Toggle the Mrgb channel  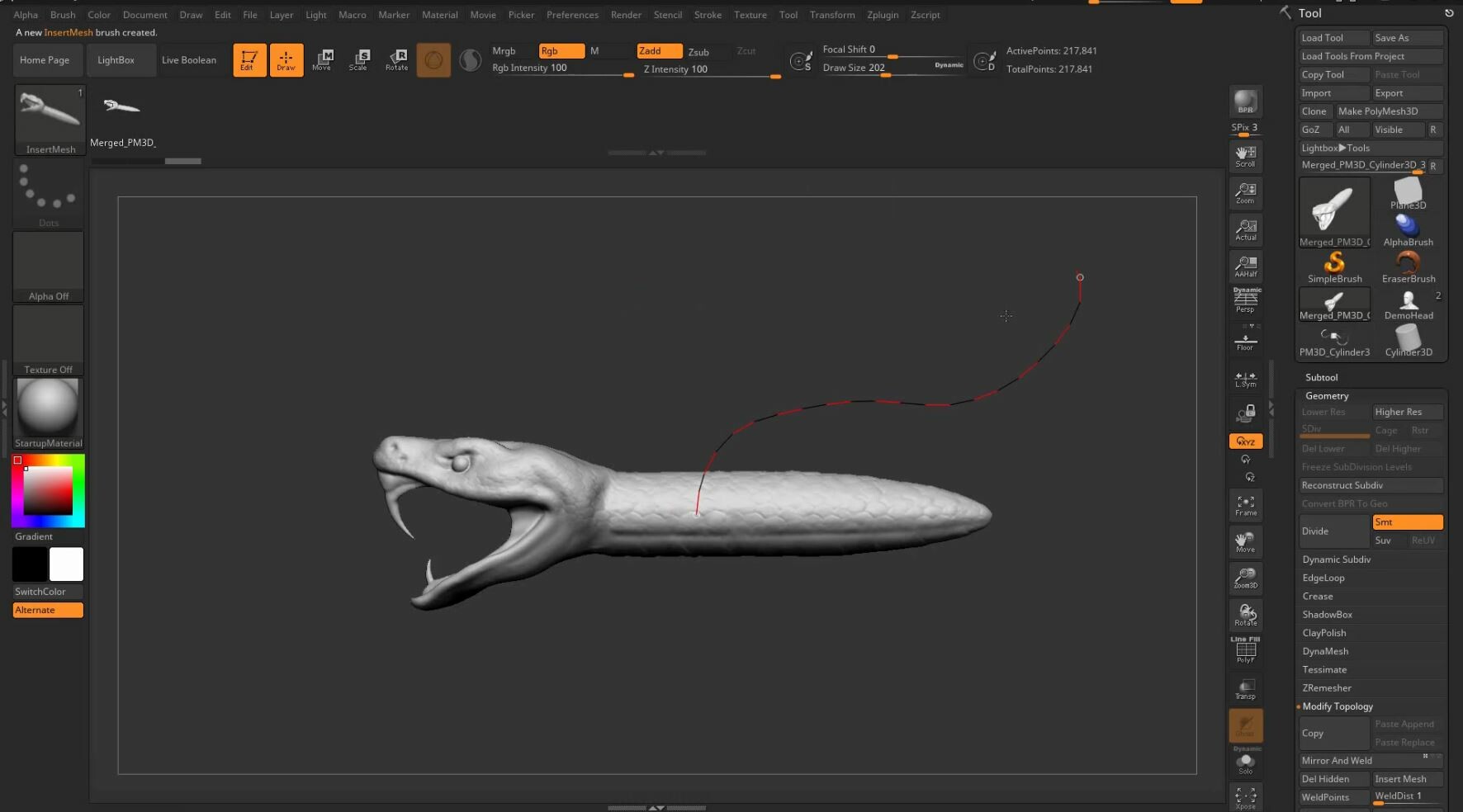[x=505, y=50]
